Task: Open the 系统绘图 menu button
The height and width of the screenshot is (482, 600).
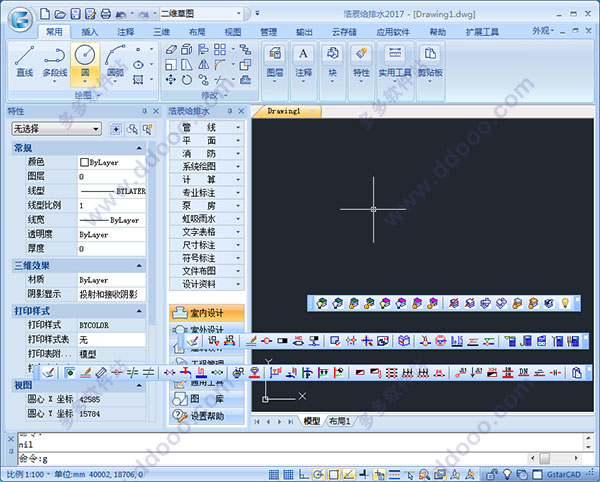Action: pyautogui.click(x=207, y=166)
